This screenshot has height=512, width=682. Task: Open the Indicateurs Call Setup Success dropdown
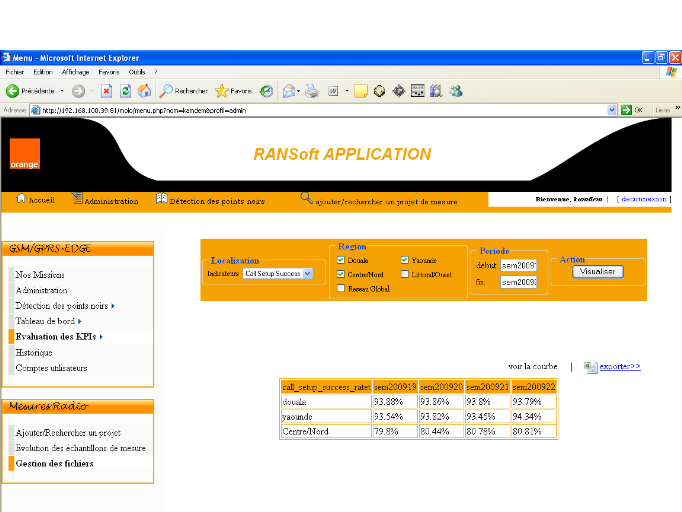coord(307,273)
